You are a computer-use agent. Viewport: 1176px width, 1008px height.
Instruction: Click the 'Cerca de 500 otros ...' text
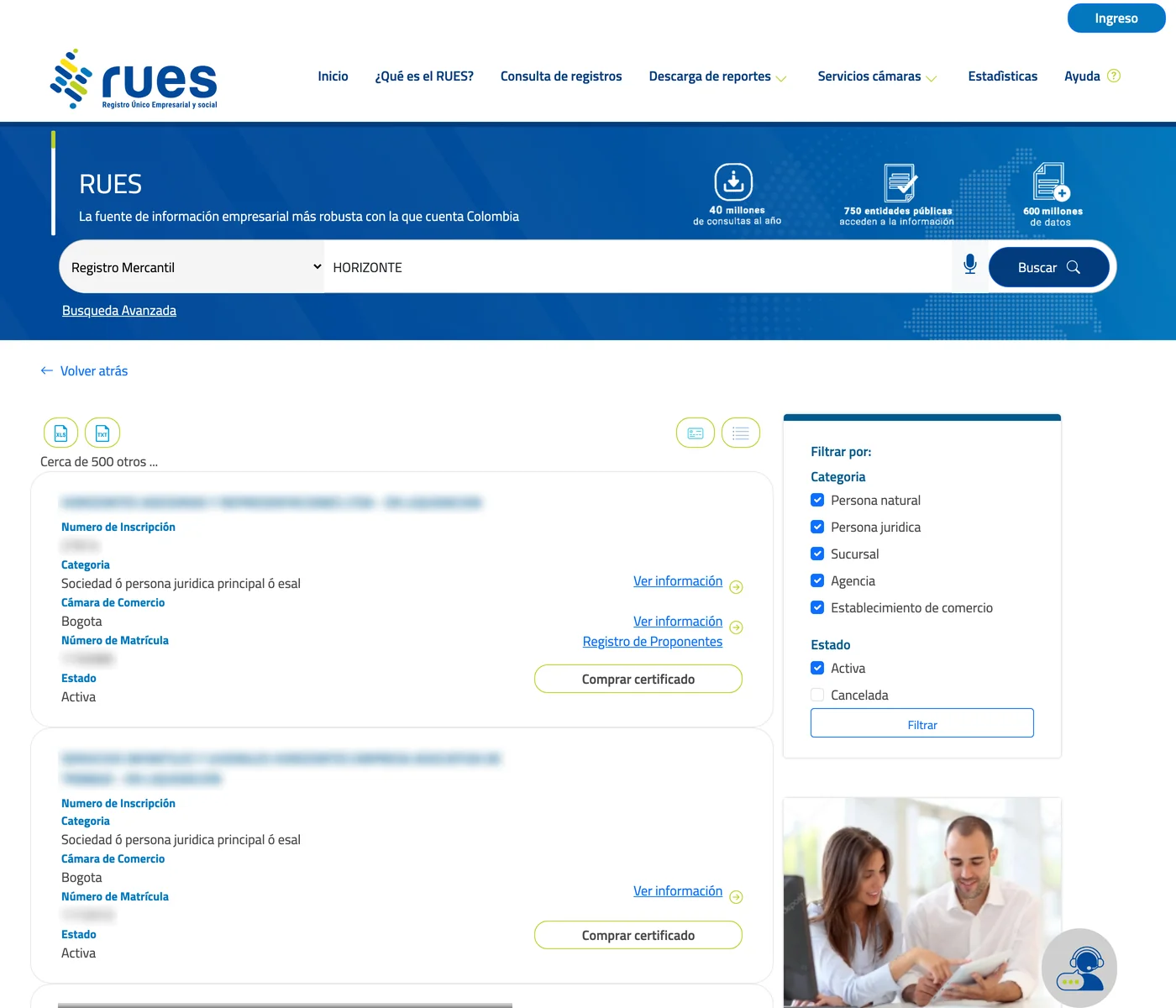(99, 461)
